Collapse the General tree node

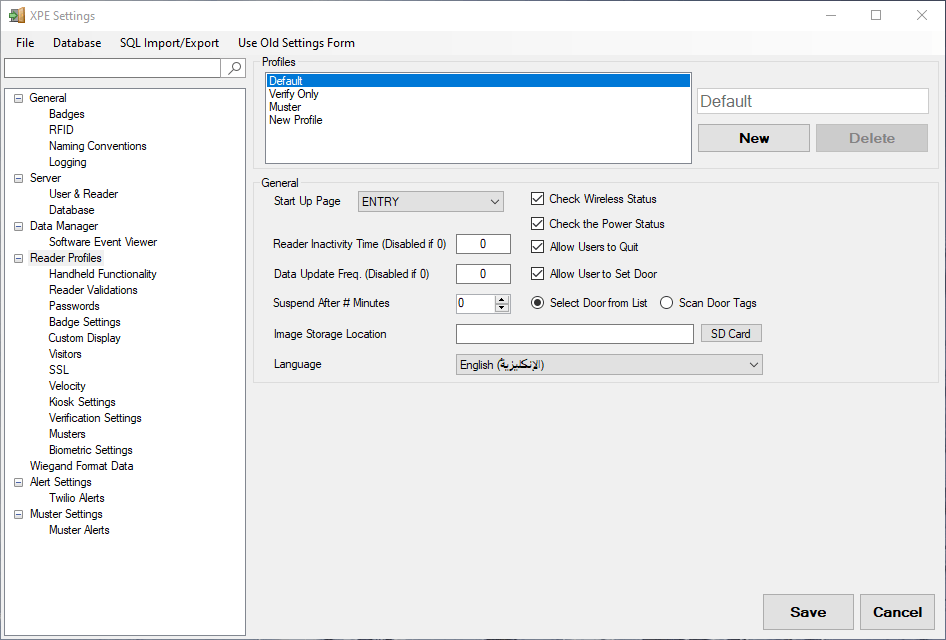point(19,98)
